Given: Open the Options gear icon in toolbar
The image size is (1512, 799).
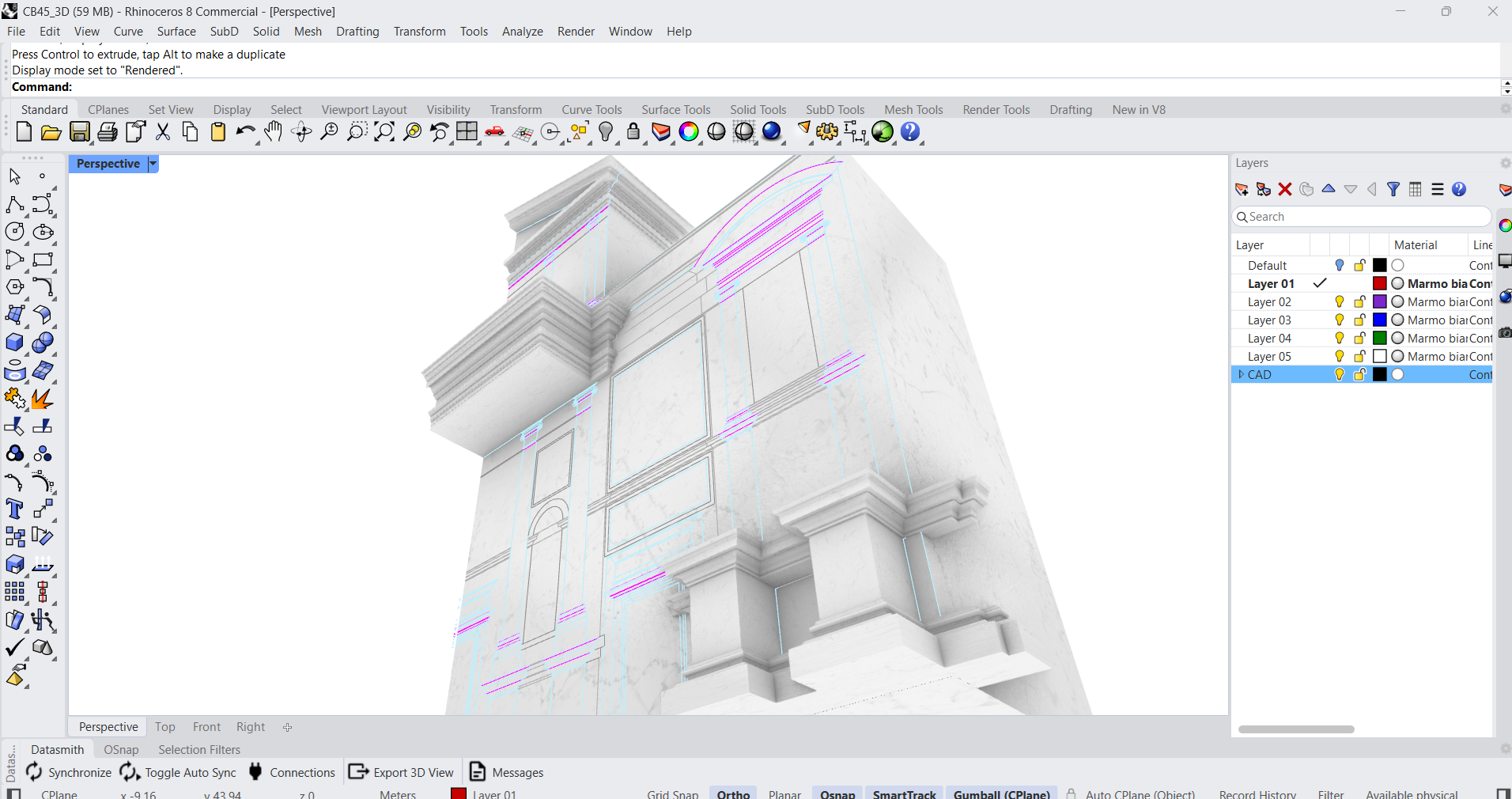Looking at the screenshot, I should tap(827, 132).
